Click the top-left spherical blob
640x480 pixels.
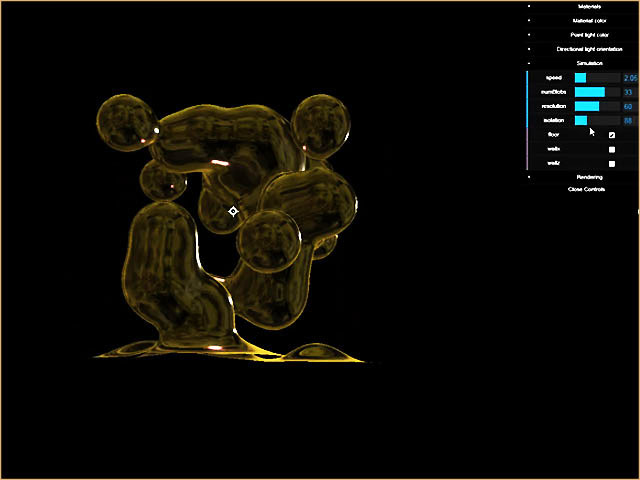point(126,122)
